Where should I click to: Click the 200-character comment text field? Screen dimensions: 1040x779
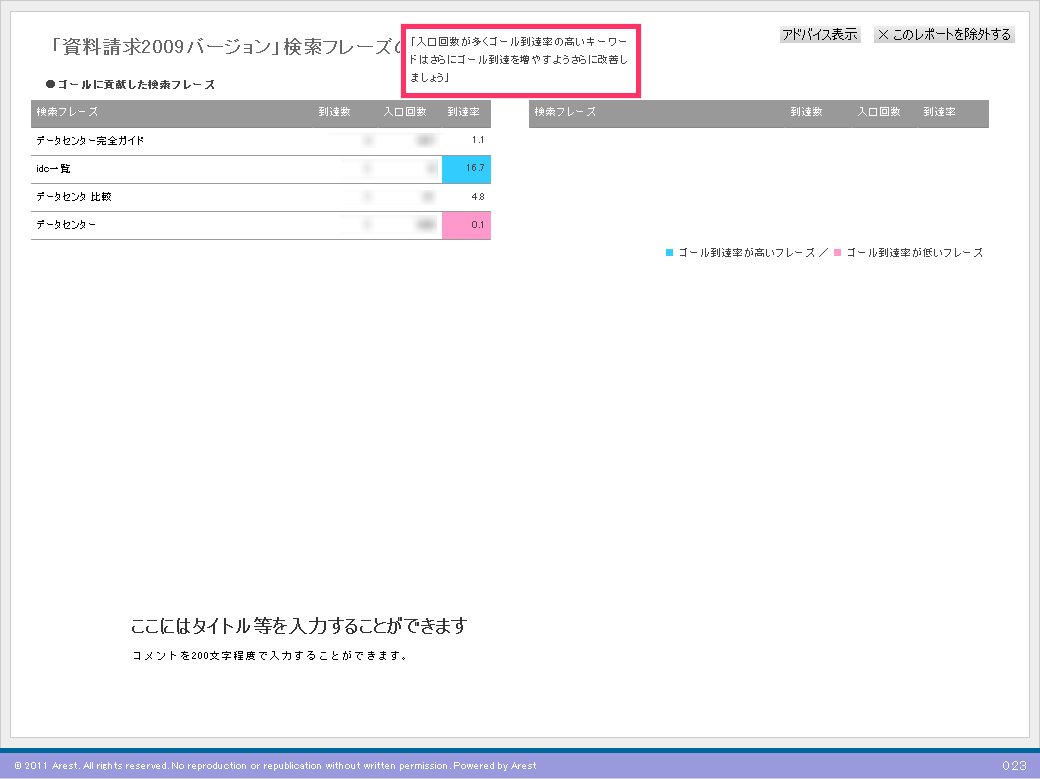tap(270, 656)
